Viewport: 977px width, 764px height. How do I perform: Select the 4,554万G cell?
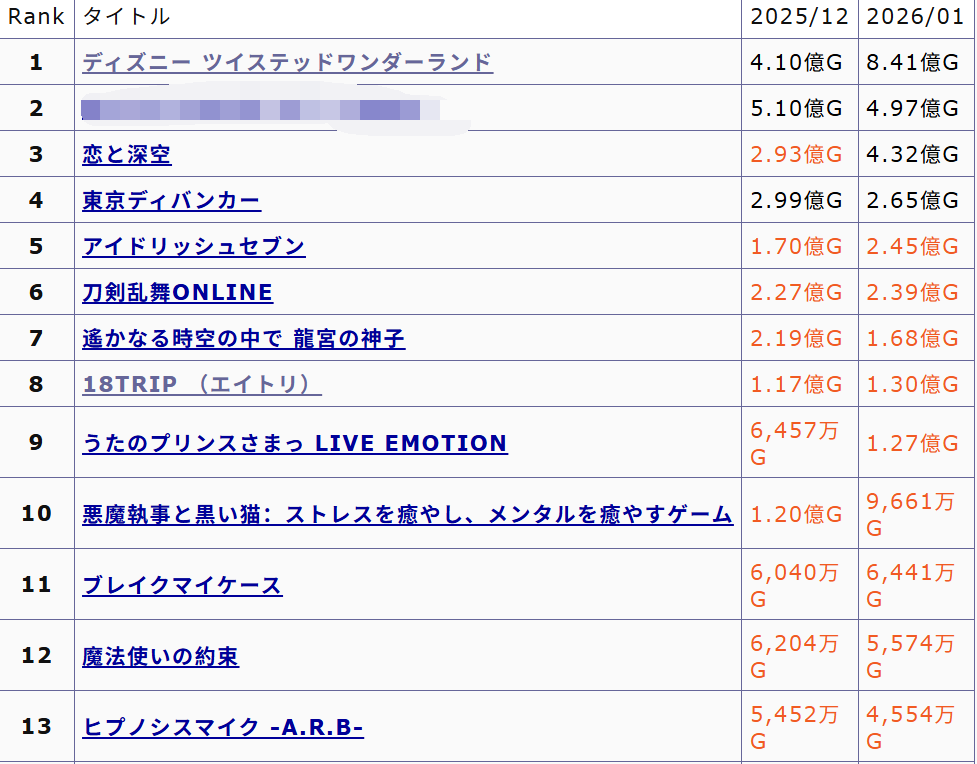pos(916,727)
